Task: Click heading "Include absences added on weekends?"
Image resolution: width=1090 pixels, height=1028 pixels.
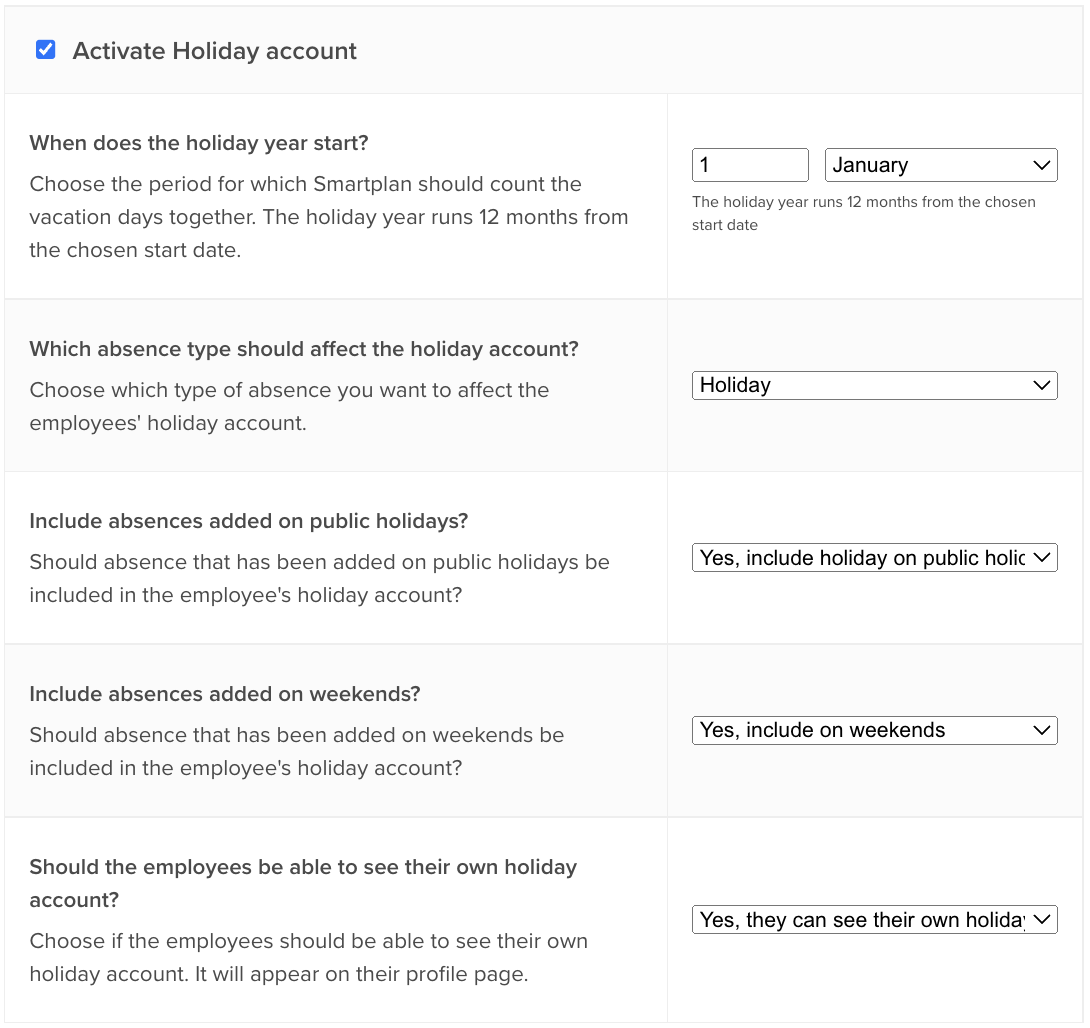Action: click(x=225, y=694)
